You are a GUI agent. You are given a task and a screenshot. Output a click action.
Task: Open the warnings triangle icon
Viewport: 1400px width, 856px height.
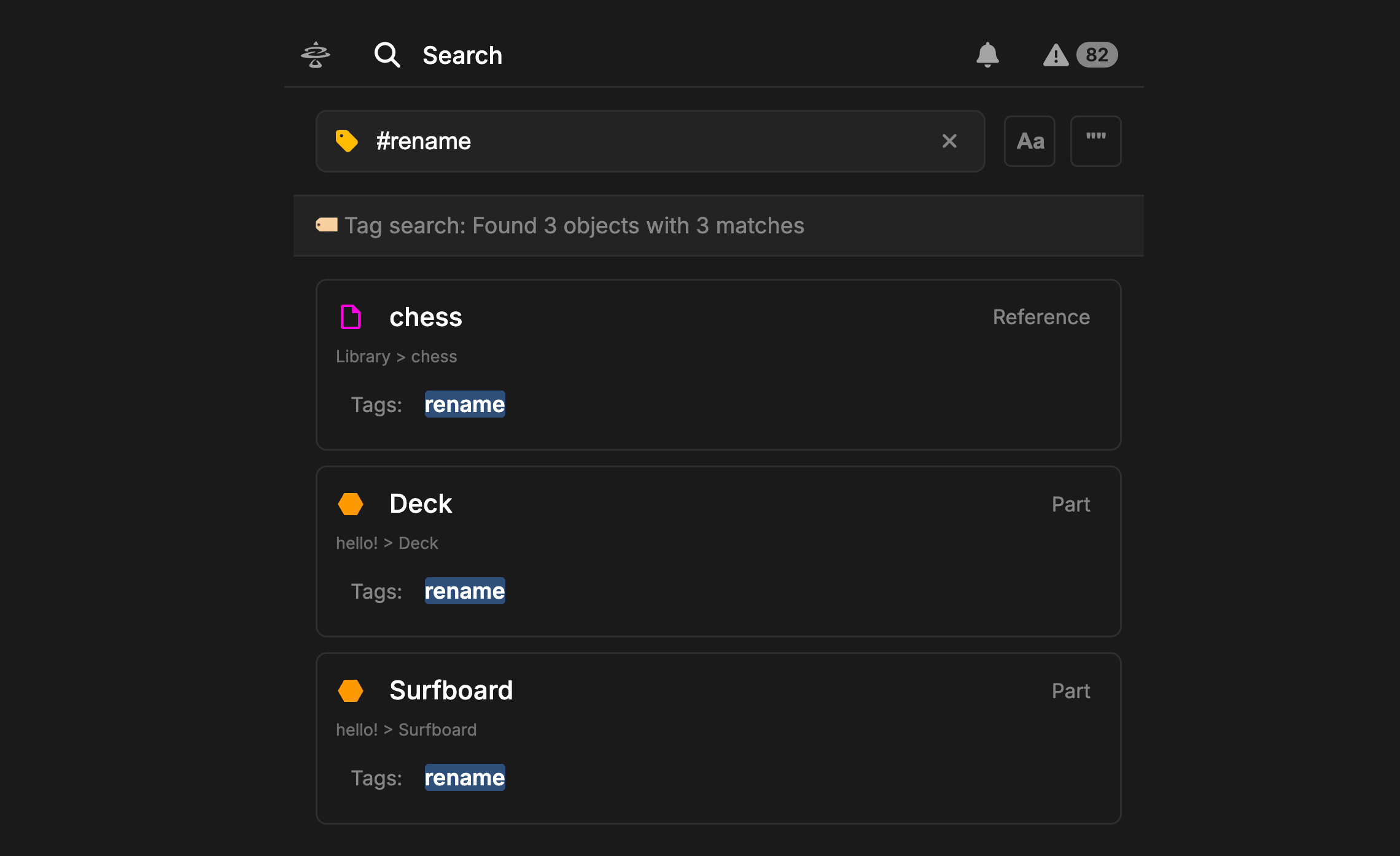tap(1056, 55)
